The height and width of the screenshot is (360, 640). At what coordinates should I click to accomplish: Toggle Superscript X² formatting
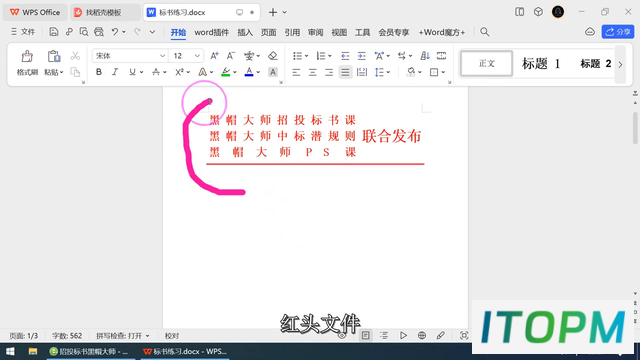(x=179, y=72)
